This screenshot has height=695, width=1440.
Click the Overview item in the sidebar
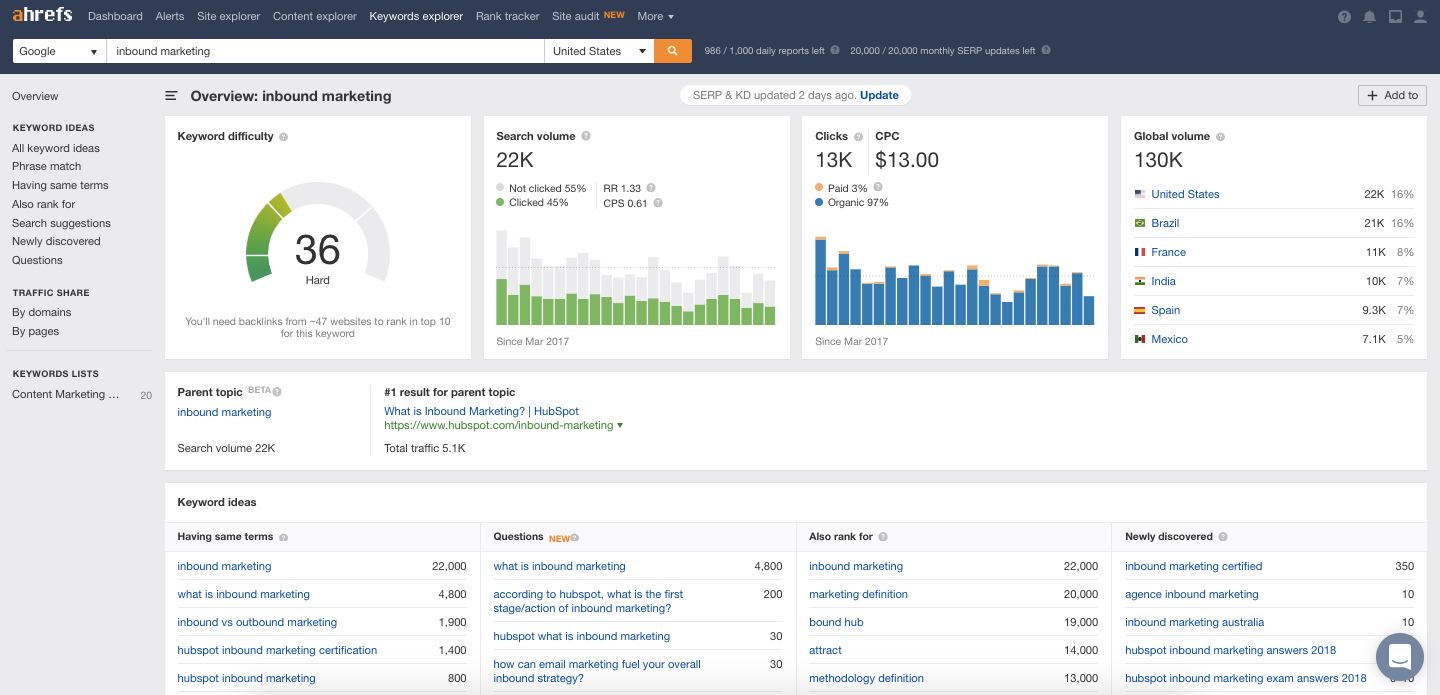pyautogui.click(x=35, y=96)
